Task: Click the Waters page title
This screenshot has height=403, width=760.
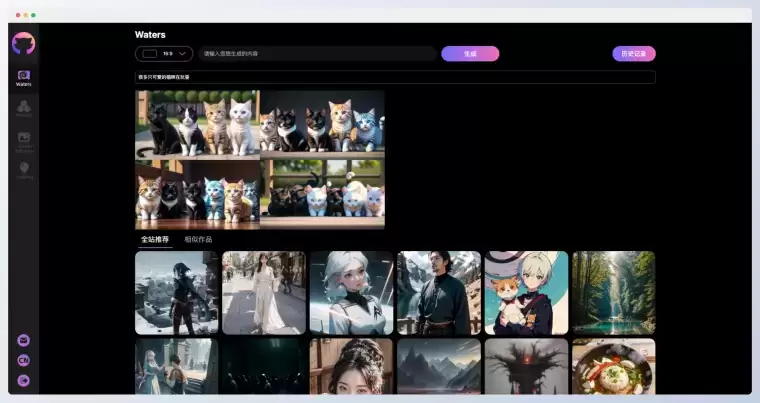Action: pos(150,35)
